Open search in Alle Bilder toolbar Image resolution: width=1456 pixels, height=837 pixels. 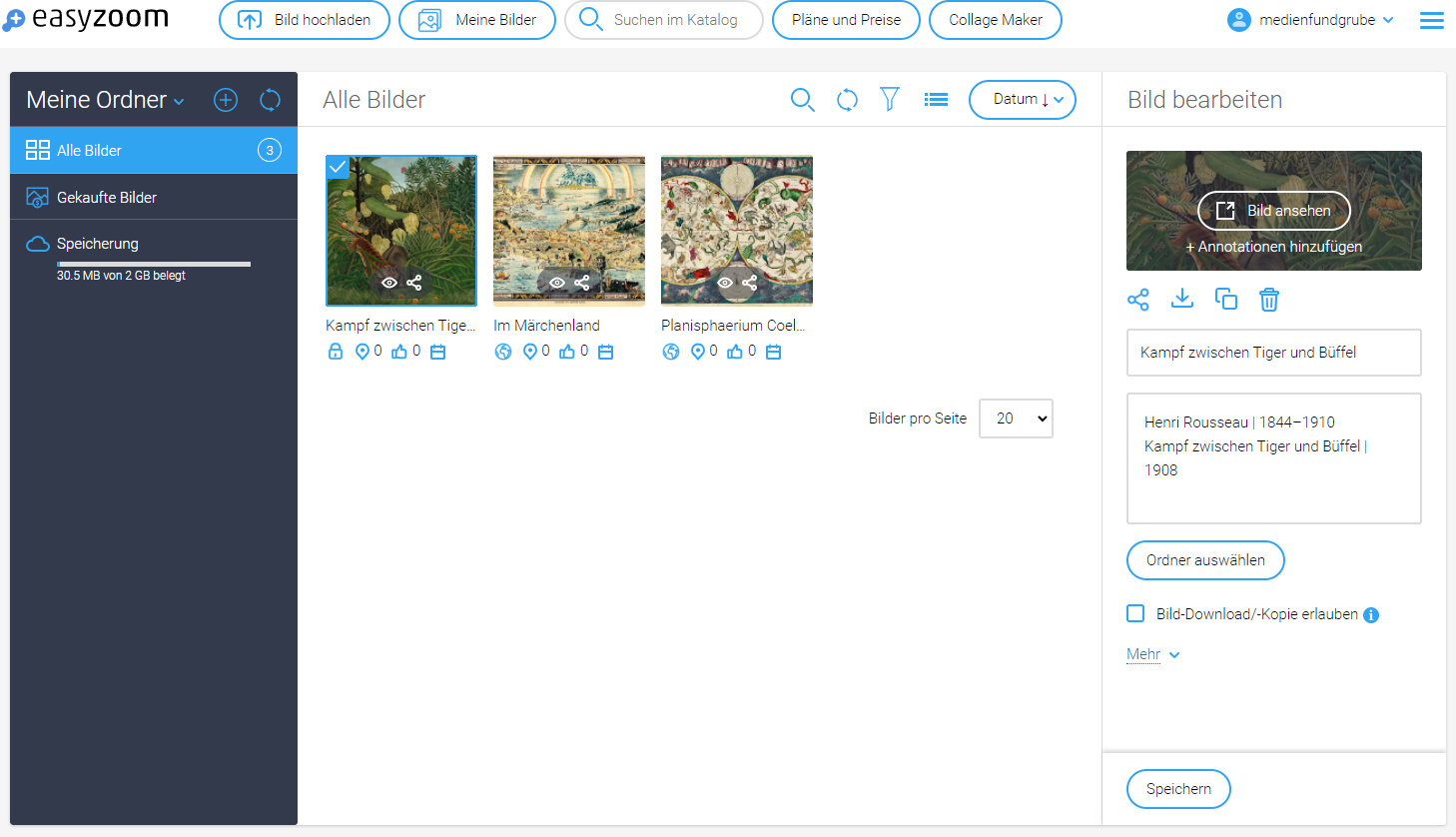tap(802, 99)
